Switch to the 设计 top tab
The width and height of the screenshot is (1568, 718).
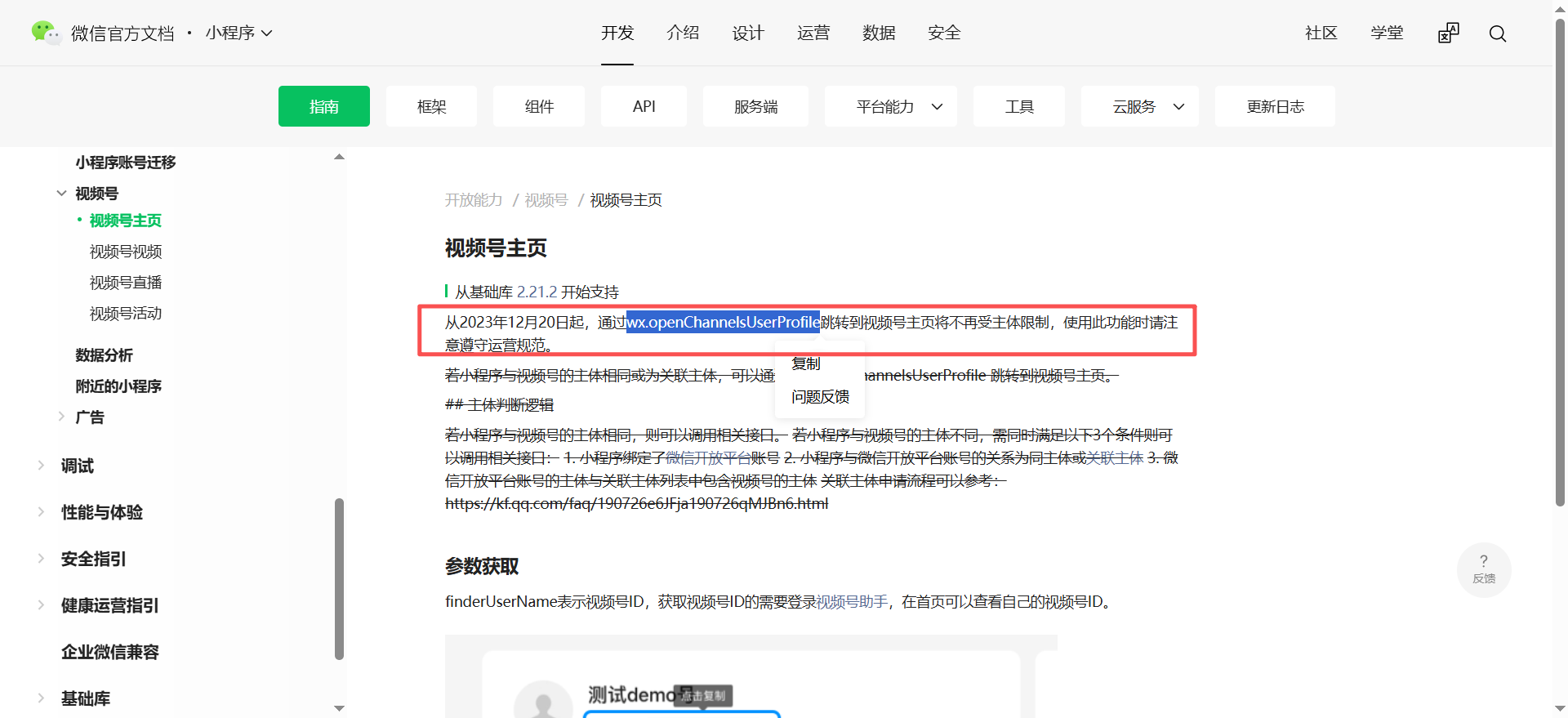pyautogui.click(x=748, y=33)
